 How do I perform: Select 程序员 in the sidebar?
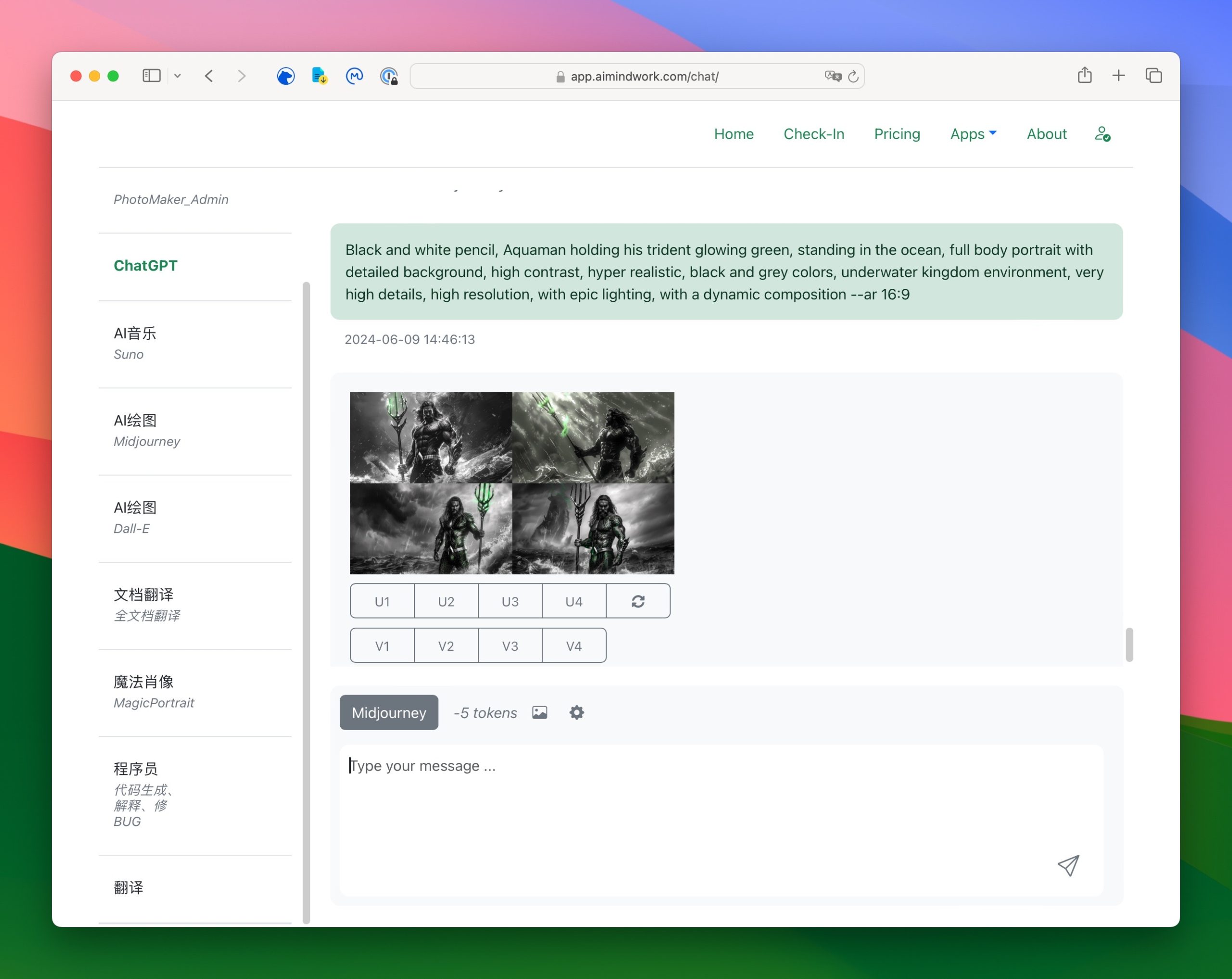click(x=195, y=795)
